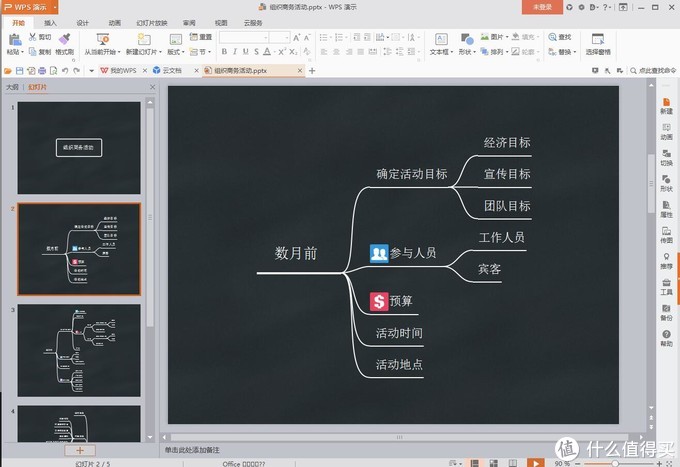680x467 pixels.
Task: Open the 插入 (Insert) ribbon tab
Action: click(50, 23)
